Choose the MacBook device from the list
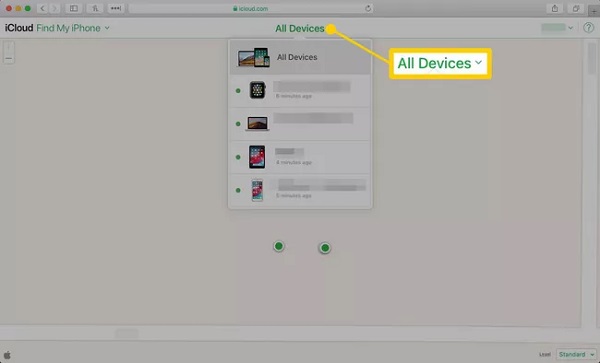 300,124
